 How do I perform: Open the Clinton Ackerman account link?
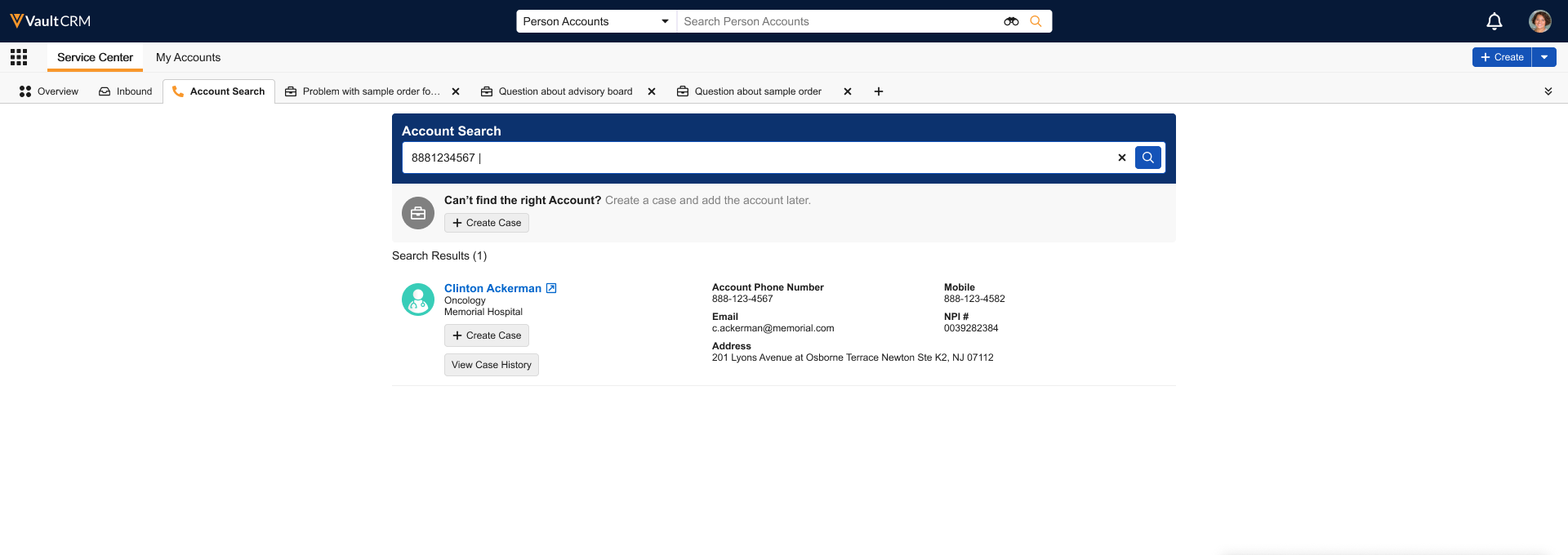[x=492, y=288]
